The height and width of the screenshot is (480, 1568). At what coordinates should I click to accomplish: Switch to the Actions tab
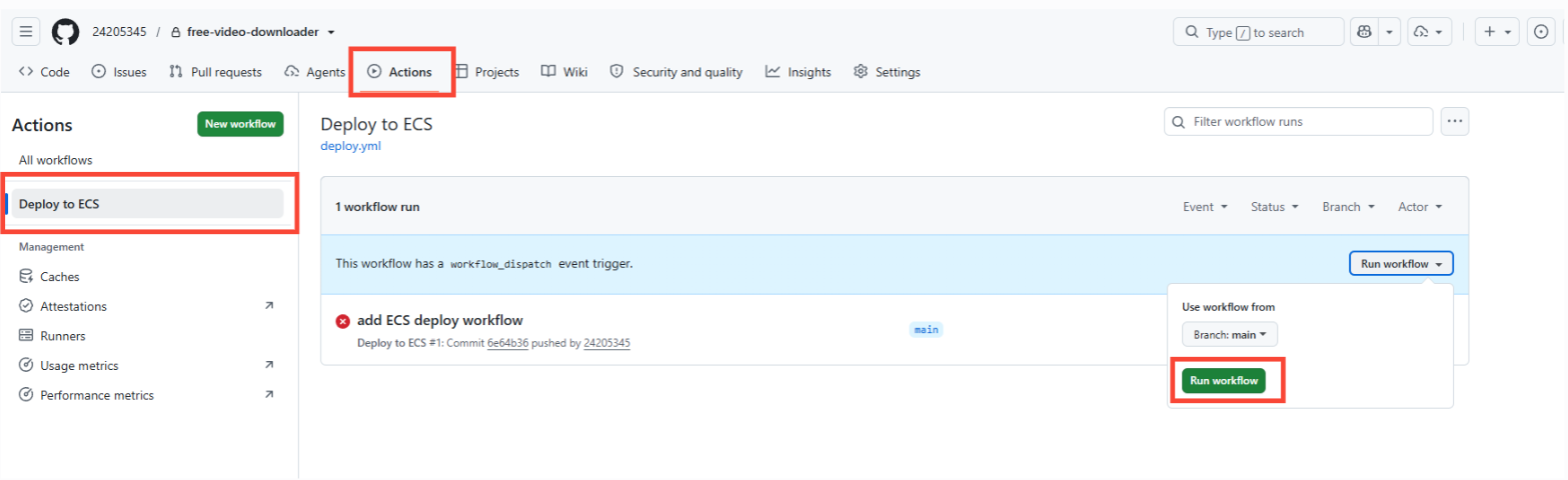[x=400, y=72]
